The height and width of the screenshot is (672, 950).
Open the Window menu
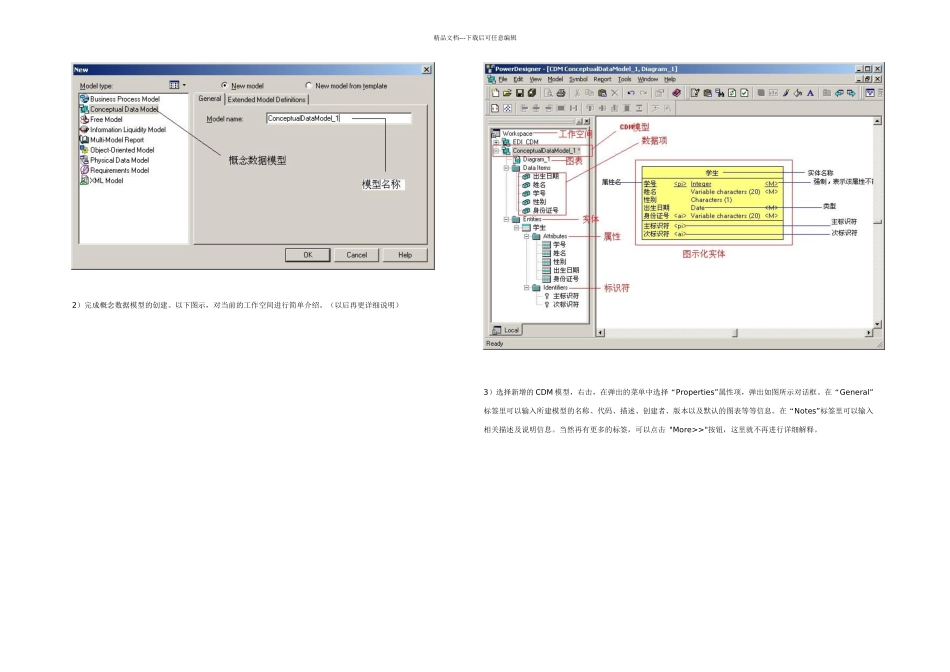click(x=648, y=79)
